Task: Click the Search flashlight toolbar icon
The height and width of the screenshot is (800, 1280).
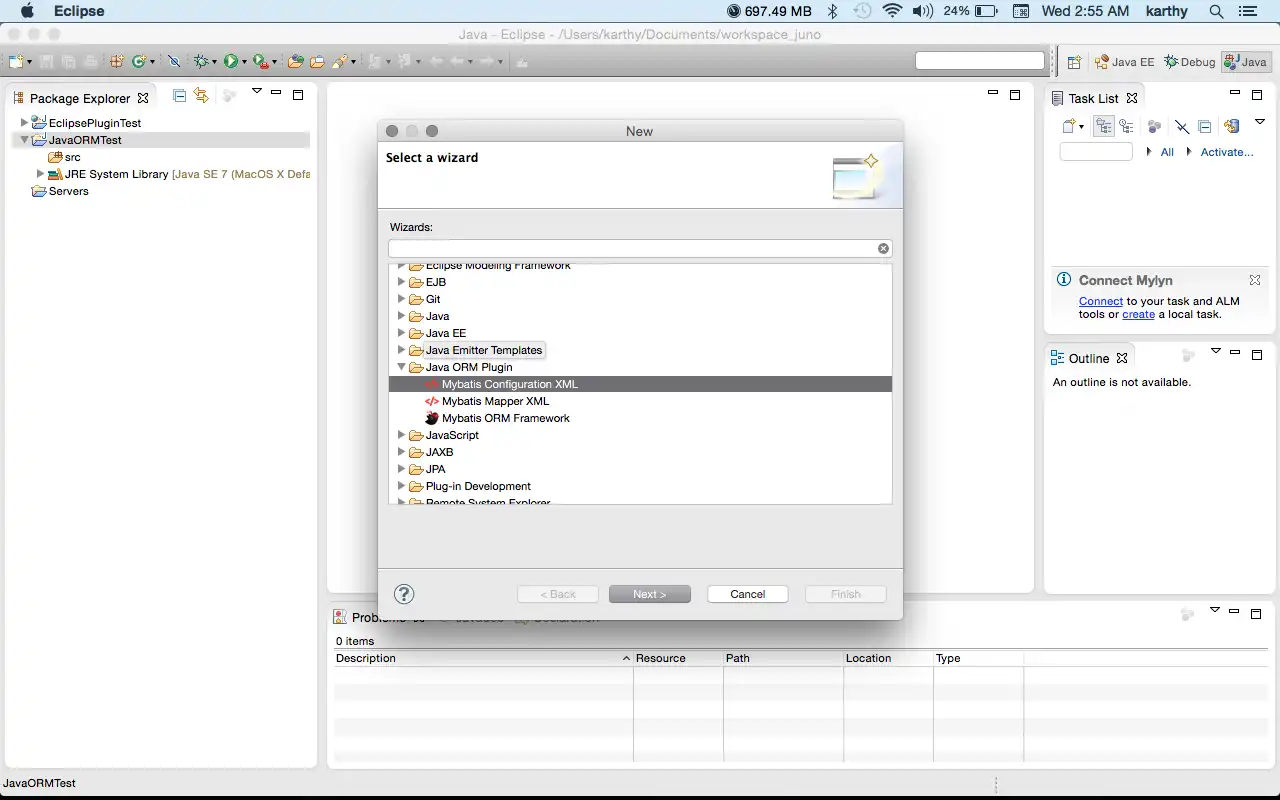Action: pos(340,62)
